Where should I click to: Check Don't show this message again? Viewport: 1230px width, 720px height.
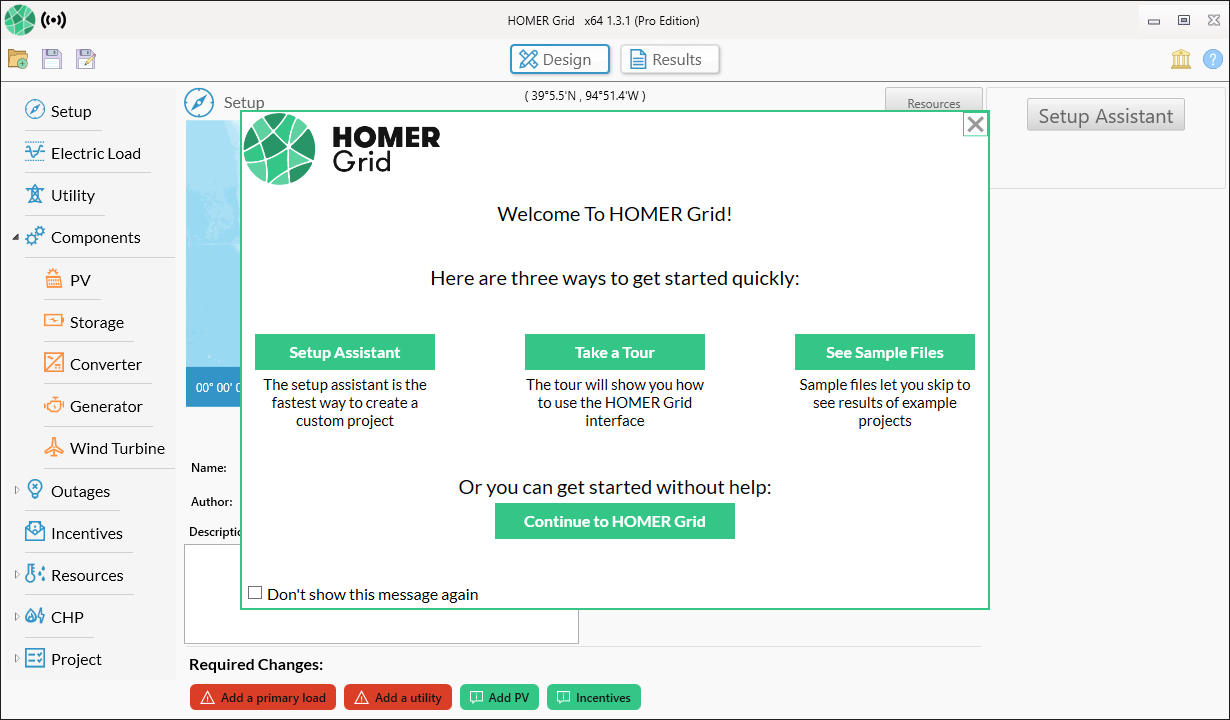[255, 593]
